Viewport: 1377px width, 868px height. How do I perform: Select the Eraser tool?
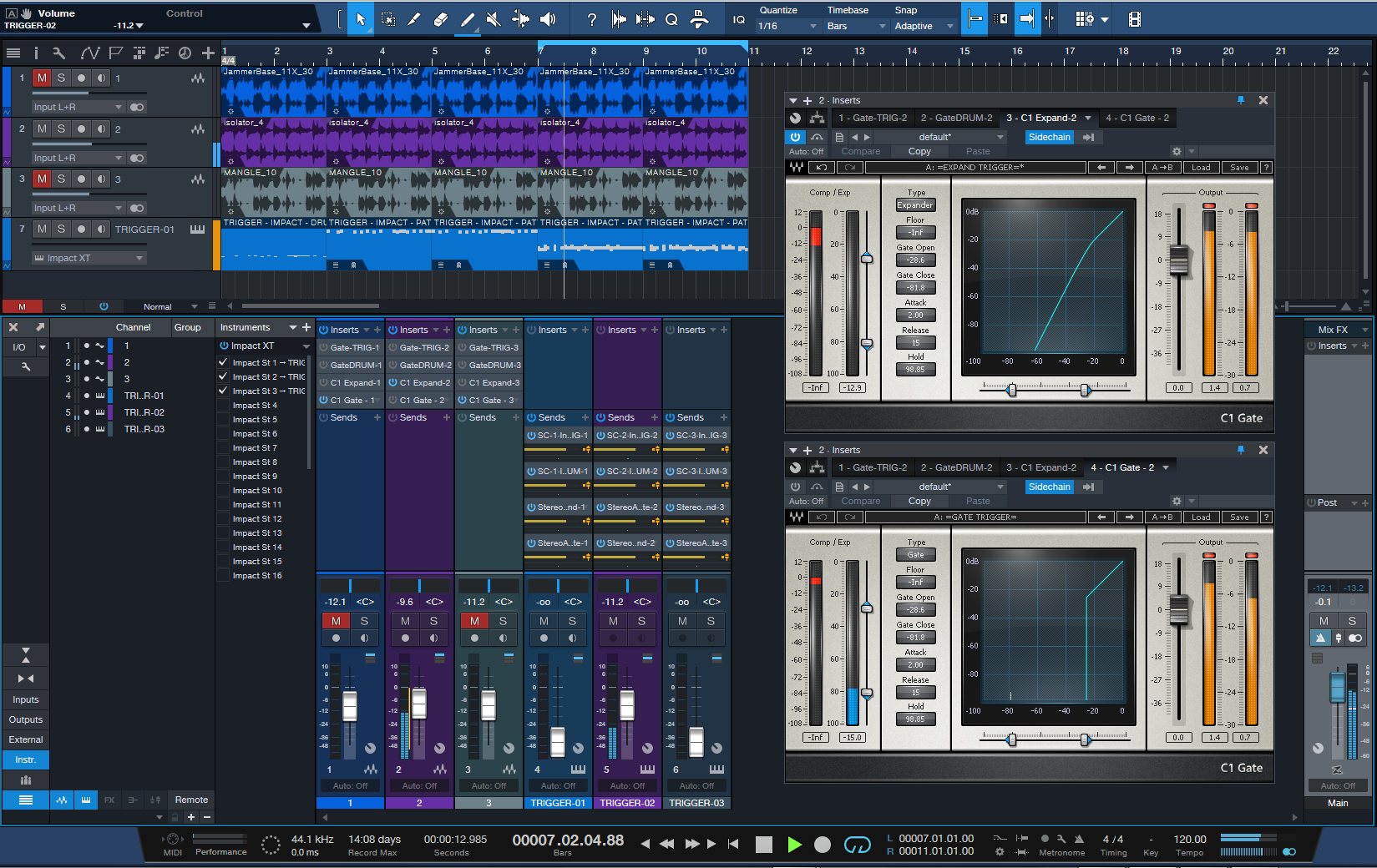coord(441,19)
